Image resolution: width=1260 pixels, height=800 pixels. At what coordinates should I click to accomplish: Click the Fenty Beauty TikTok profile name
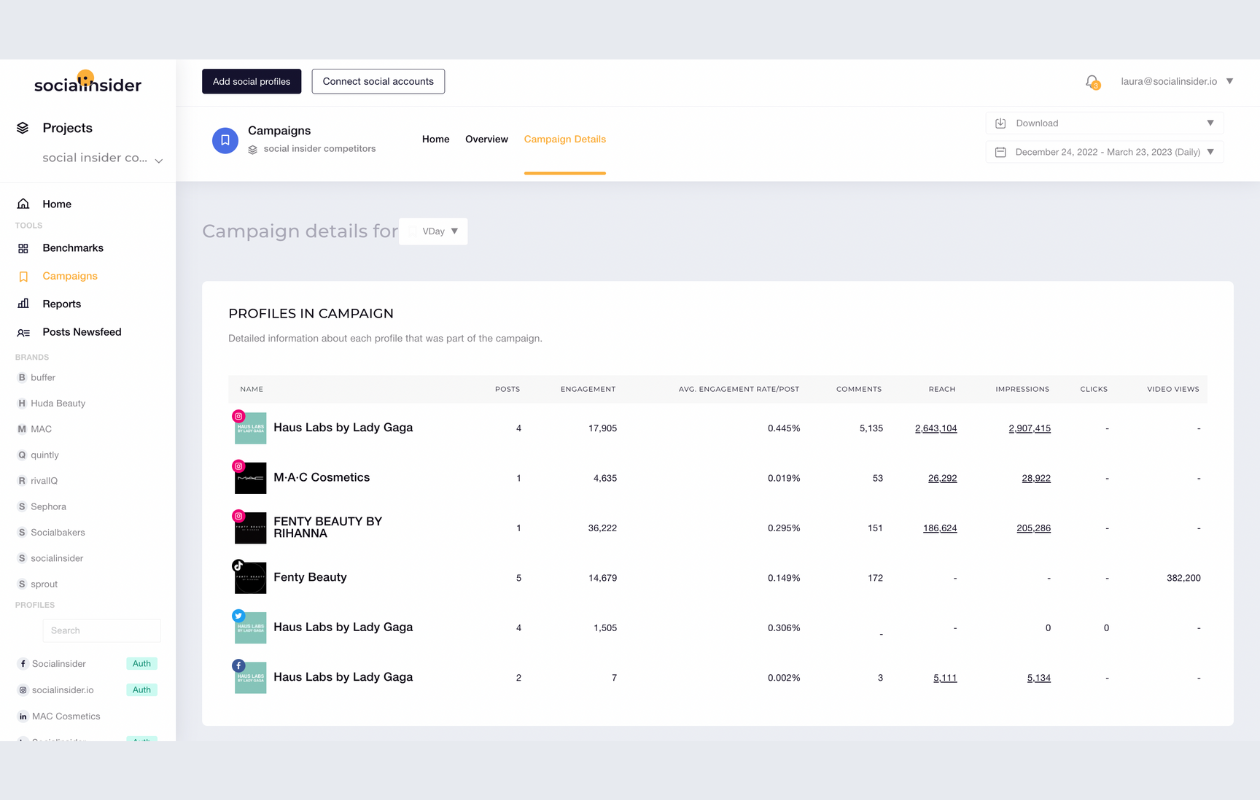coord(310,577)
